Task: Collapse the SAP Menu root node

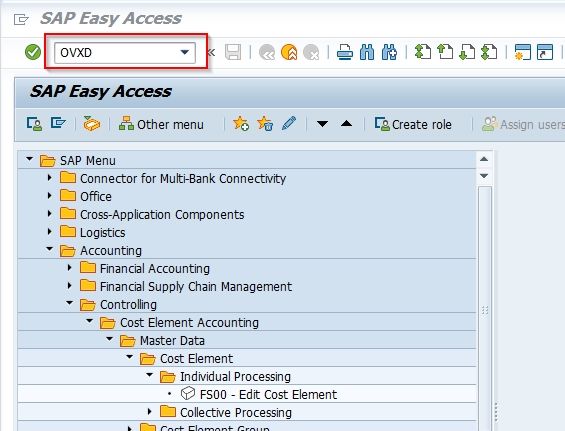Action: coord(30,159)
